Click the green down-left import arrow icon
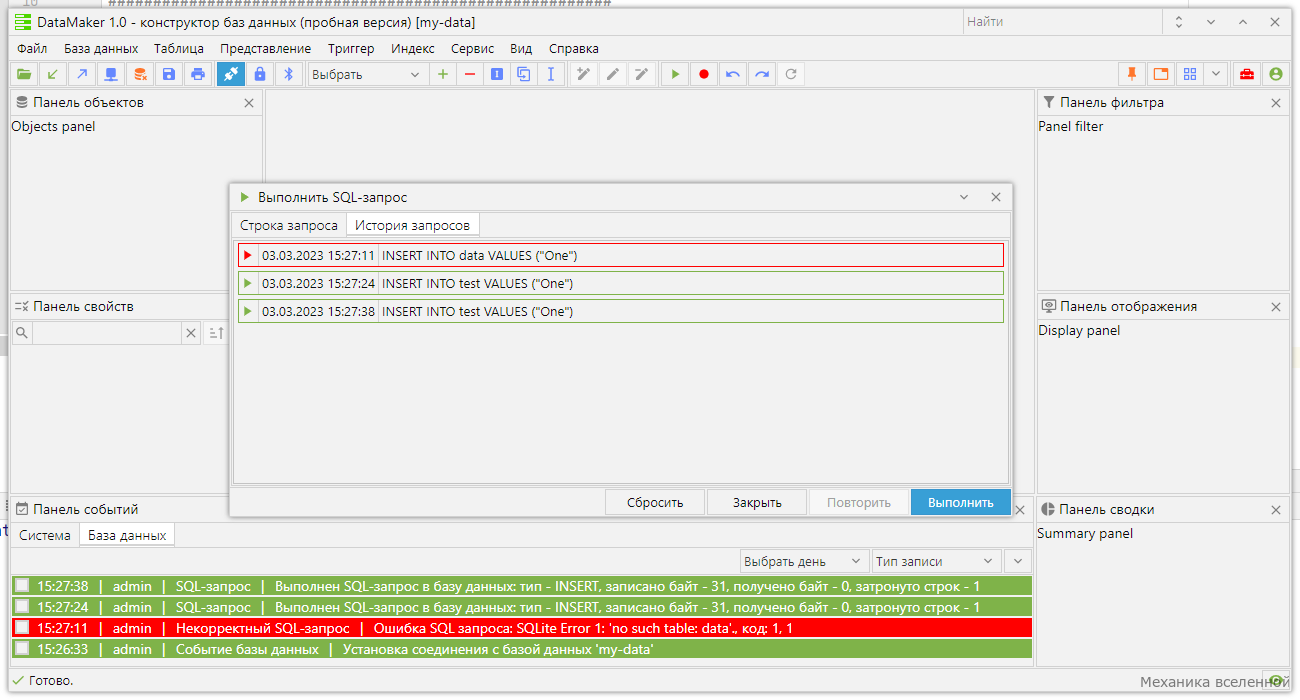The image size is (1300, 700). click(x=53, y=74)
